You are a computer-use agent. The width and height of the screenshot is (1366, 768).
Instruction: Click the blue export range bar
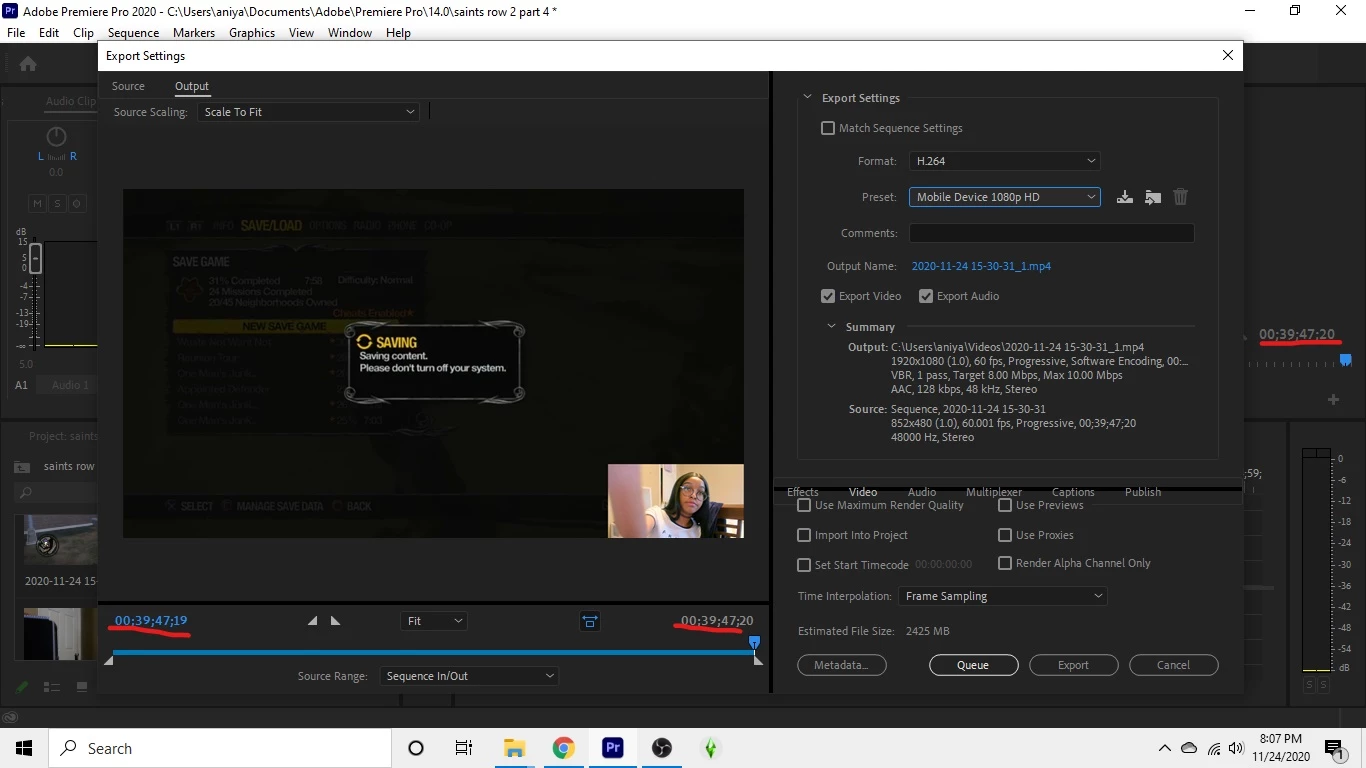(x=433, y=653)
